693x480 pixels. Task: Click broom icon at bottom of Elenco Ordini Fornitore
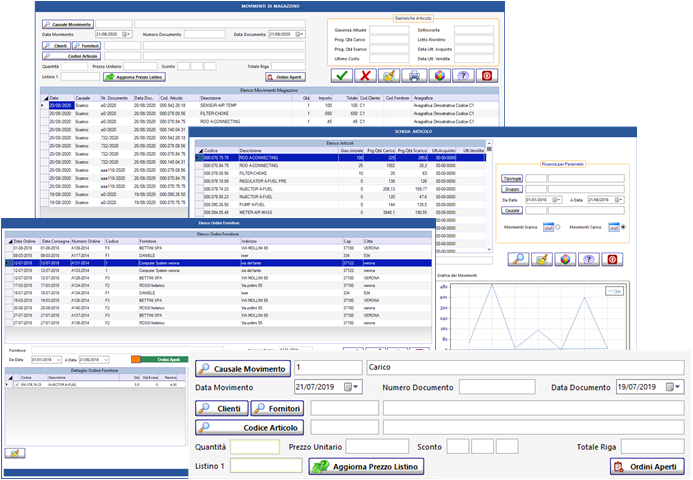tap(15, 453)
